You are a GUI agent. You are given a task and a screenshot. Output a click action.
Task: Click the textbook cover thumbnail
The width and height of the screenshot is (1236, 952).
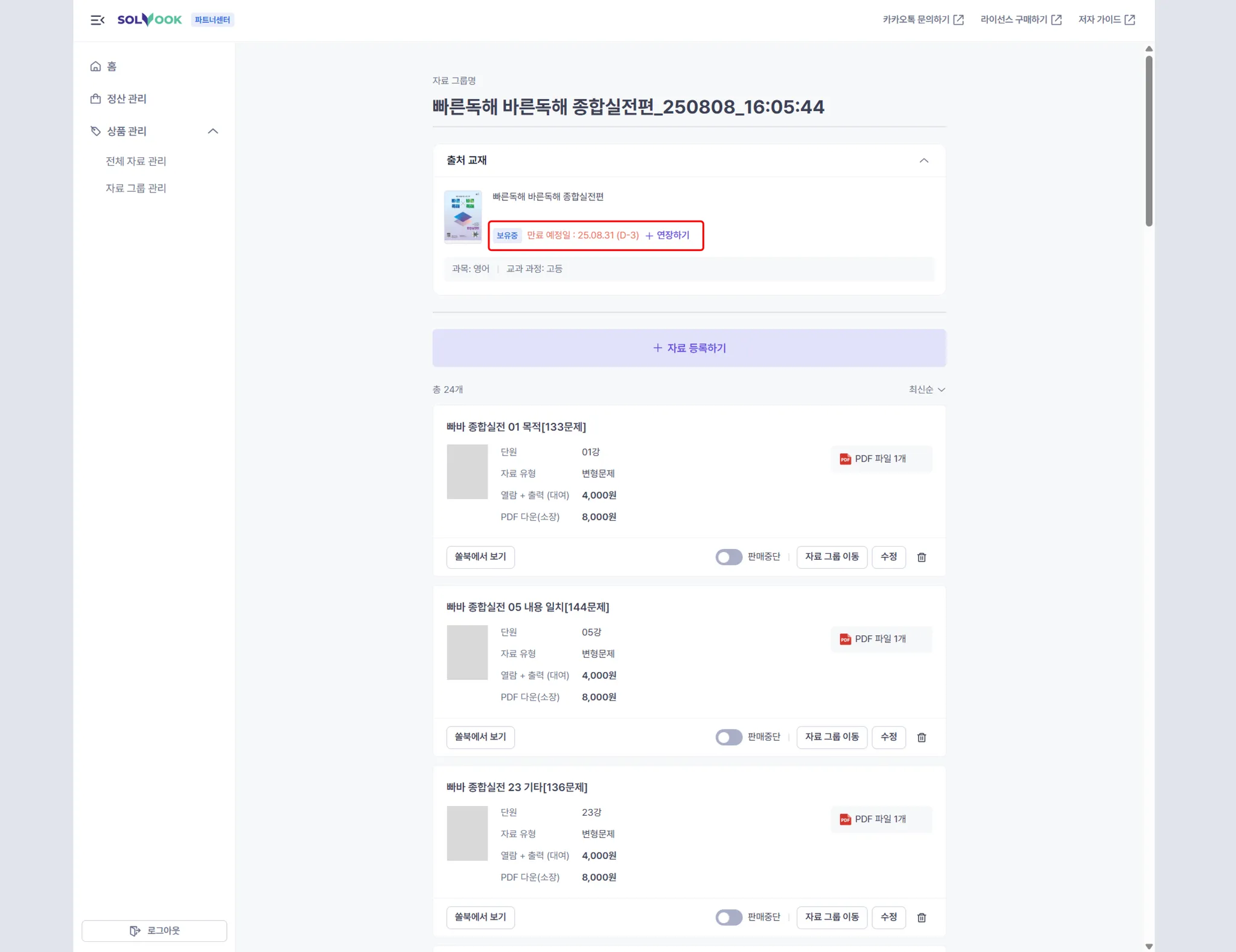coord(463,217)
